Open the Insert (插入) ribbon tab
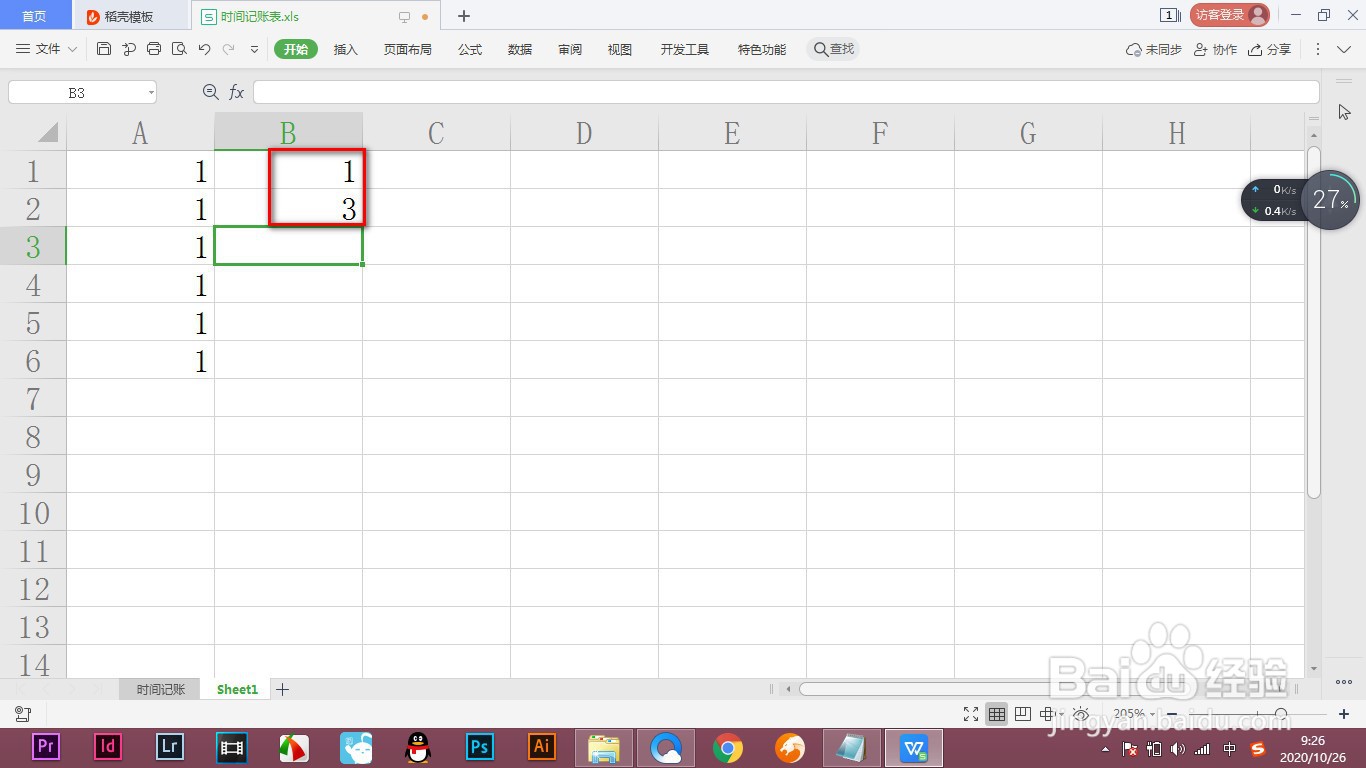The width and height of the screenshot is (1366, 768). (346, 49)
